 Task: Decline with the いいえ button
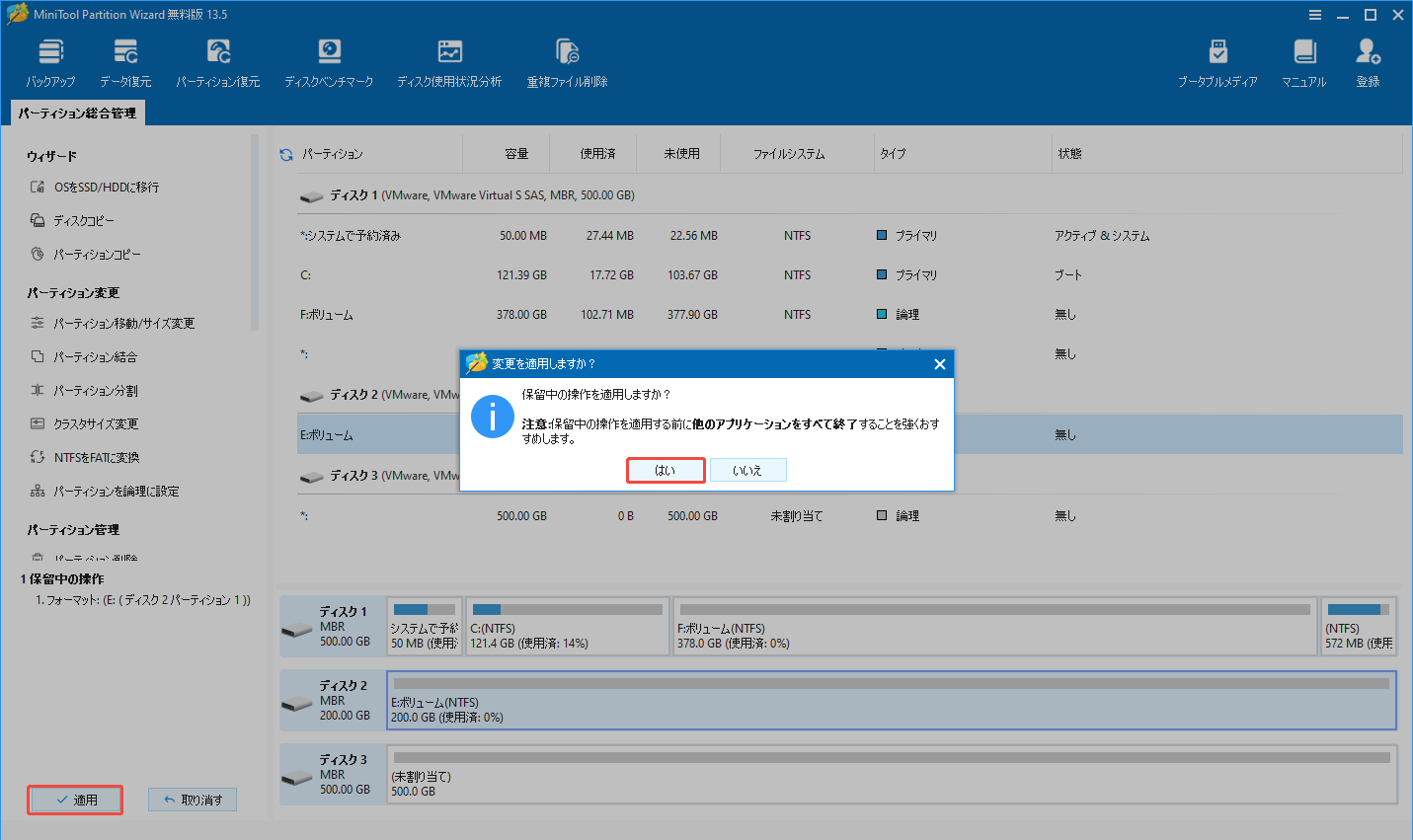coord(747,470)
